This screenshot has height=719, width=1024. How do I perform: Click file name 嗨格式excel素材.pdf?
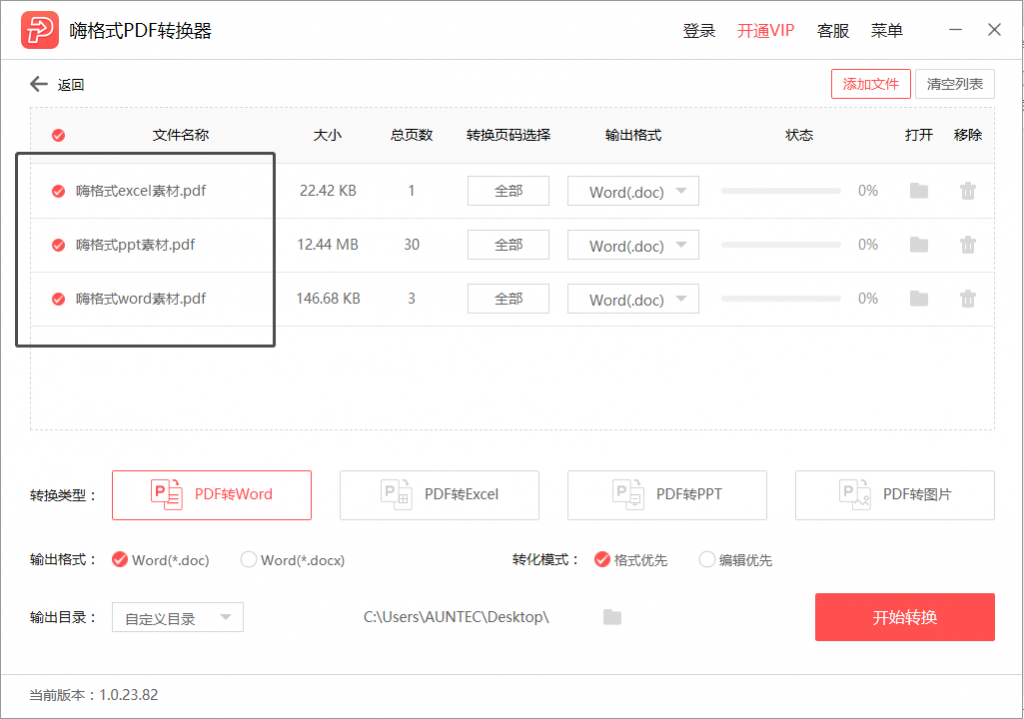(140, 191)
